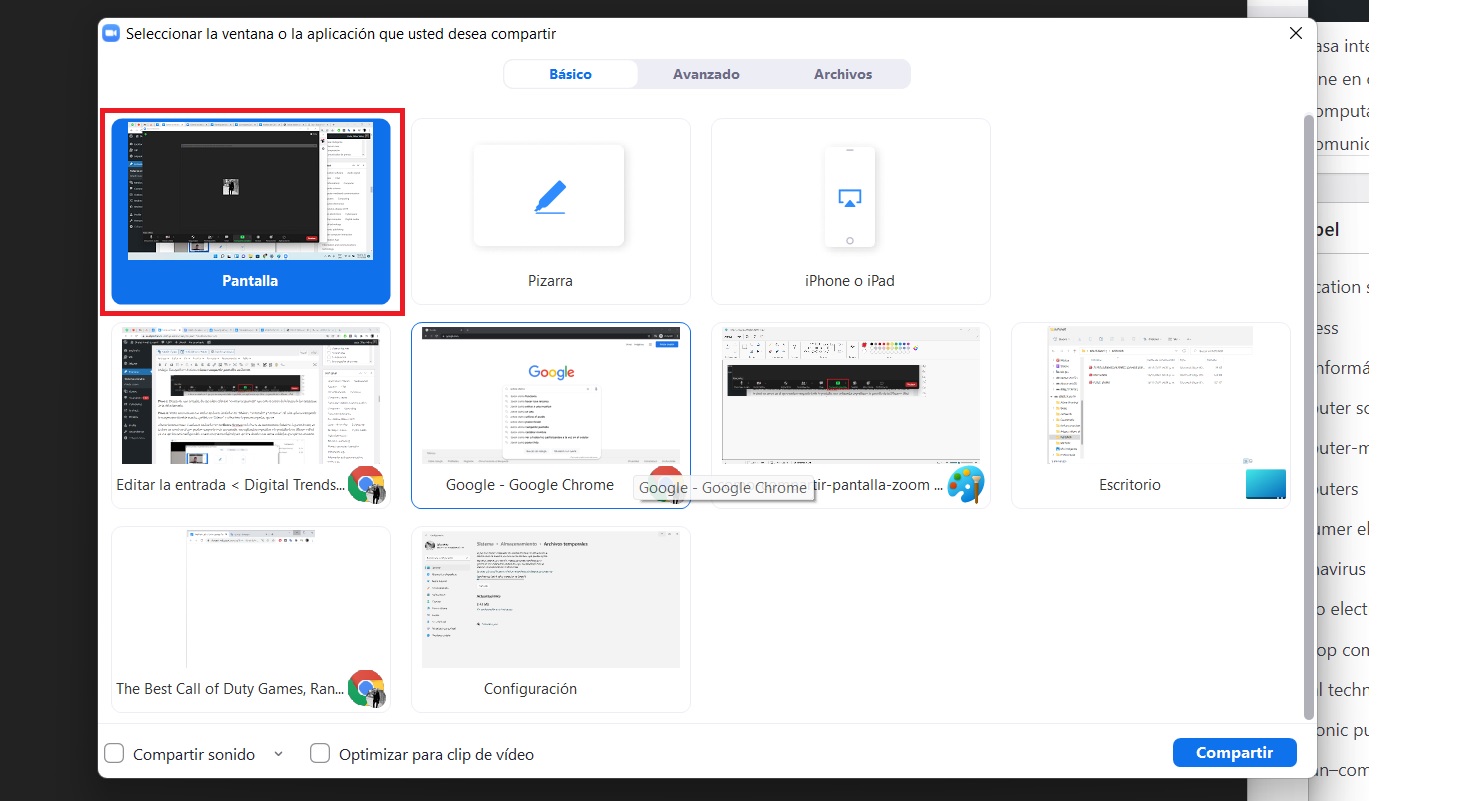1466x801 pixels.
Task: Click the iPhone o iPad mirroring icon
Action: [x=849, y=197]
